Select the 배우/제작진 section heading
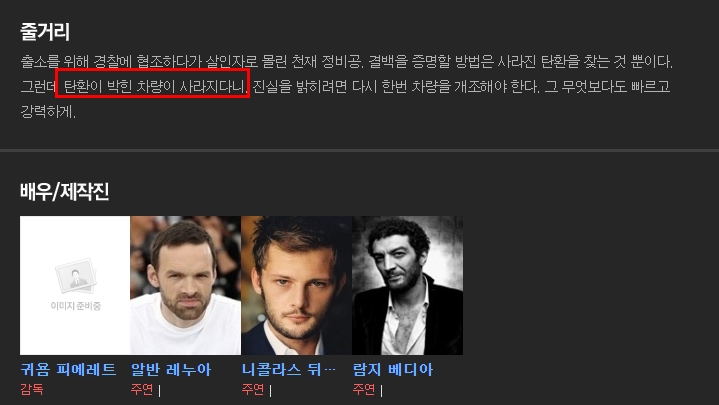Screen dimensions: 719x405 pyautogui.click(x=65, y=191)
